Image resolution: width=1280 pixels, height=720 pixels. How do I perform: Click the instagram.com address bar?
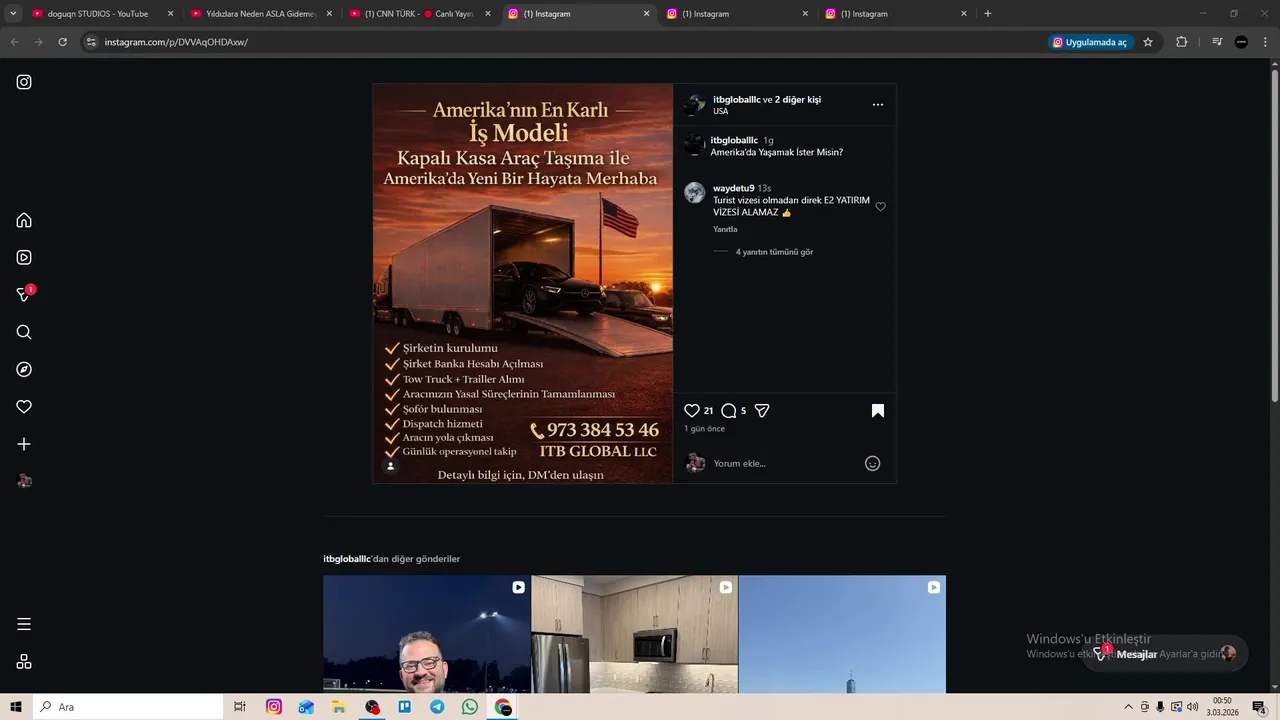click(x=560, y=42)
